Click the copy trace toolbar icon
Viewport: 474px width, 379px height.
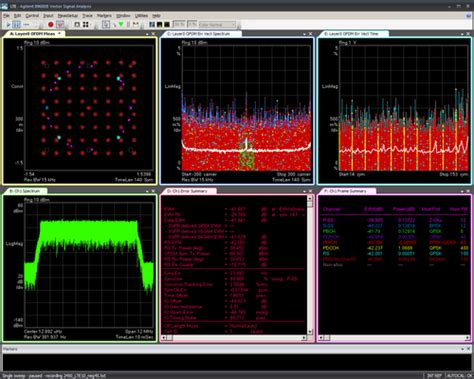point(106,25)
